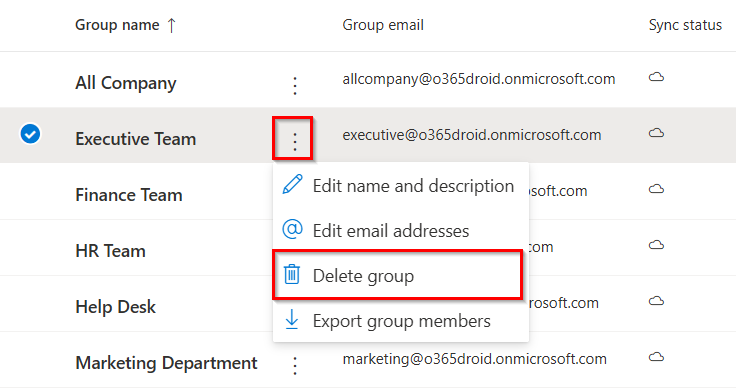Open the Help Desk group

[x=115, y=307]
